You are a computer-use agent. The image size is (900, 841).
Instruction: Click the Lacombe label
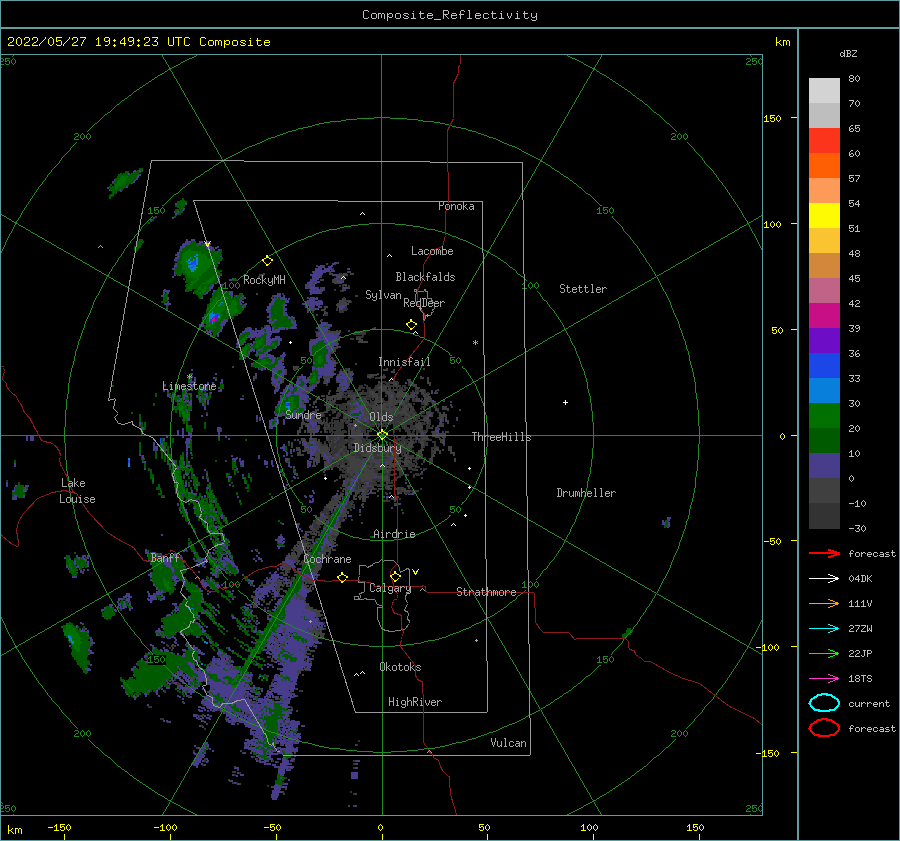tap(432, 251)
